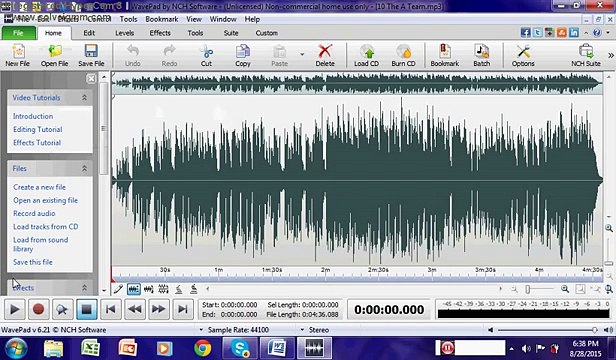Open the Editing Tutorial link
Viewport: 616px width, 360px height.
(x=38, y=129)
